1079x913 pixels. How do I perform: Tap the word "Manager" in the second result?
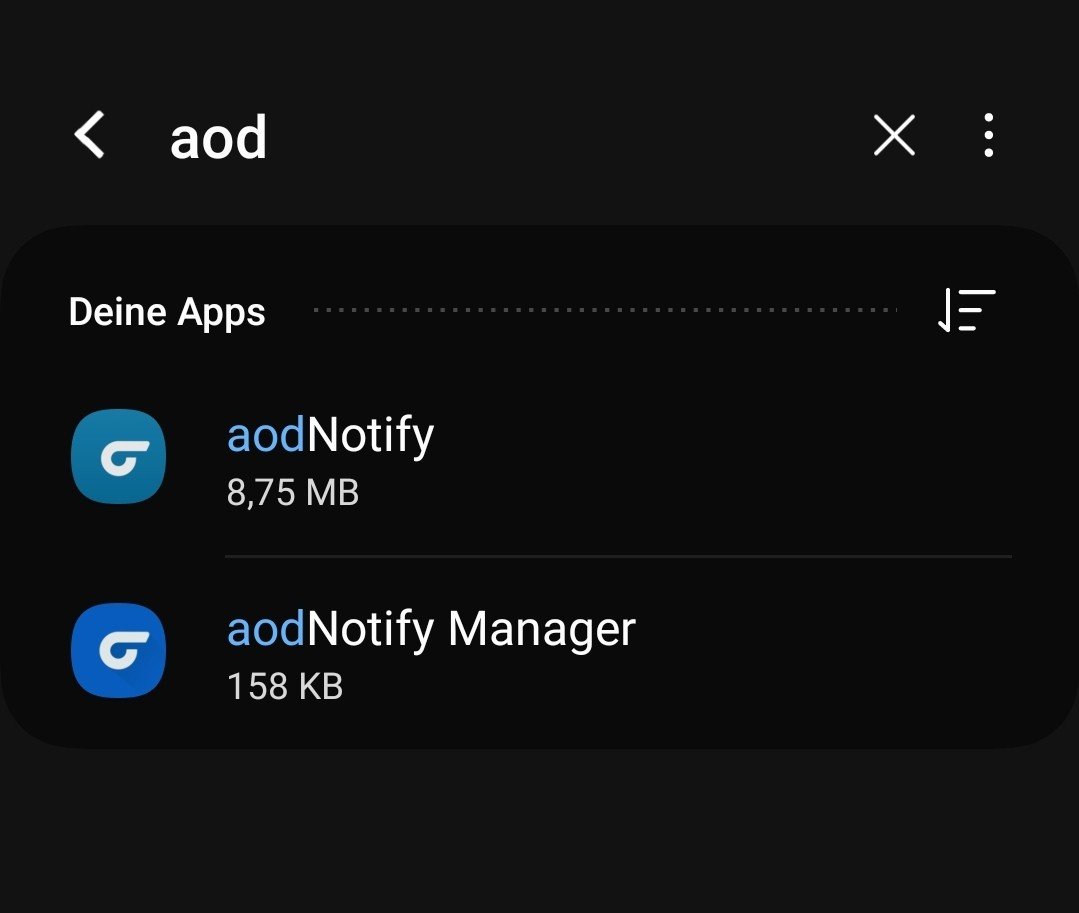541,629
